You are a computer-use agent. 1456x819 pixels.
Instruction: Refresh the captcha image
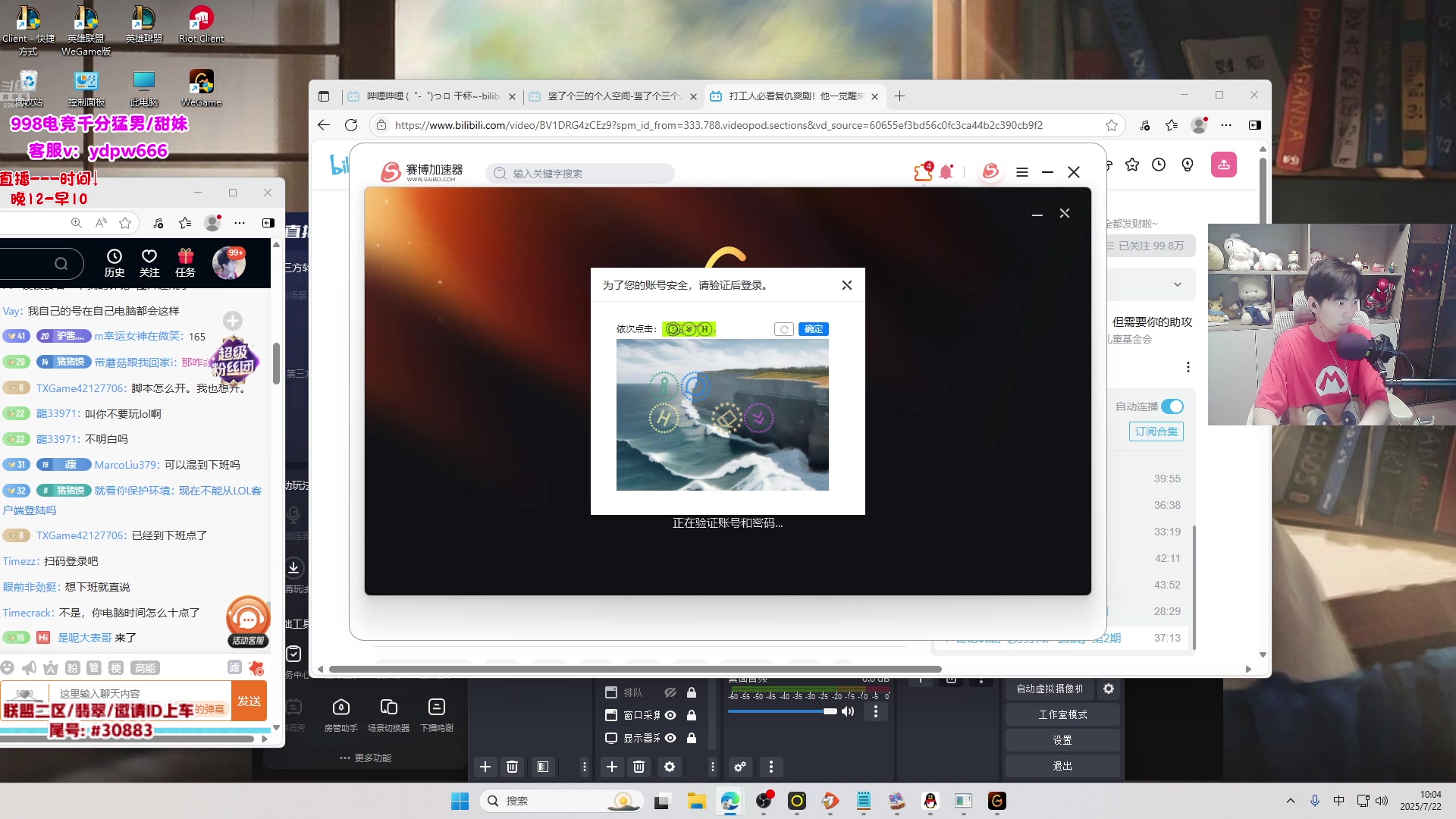(x=784, y=329)
